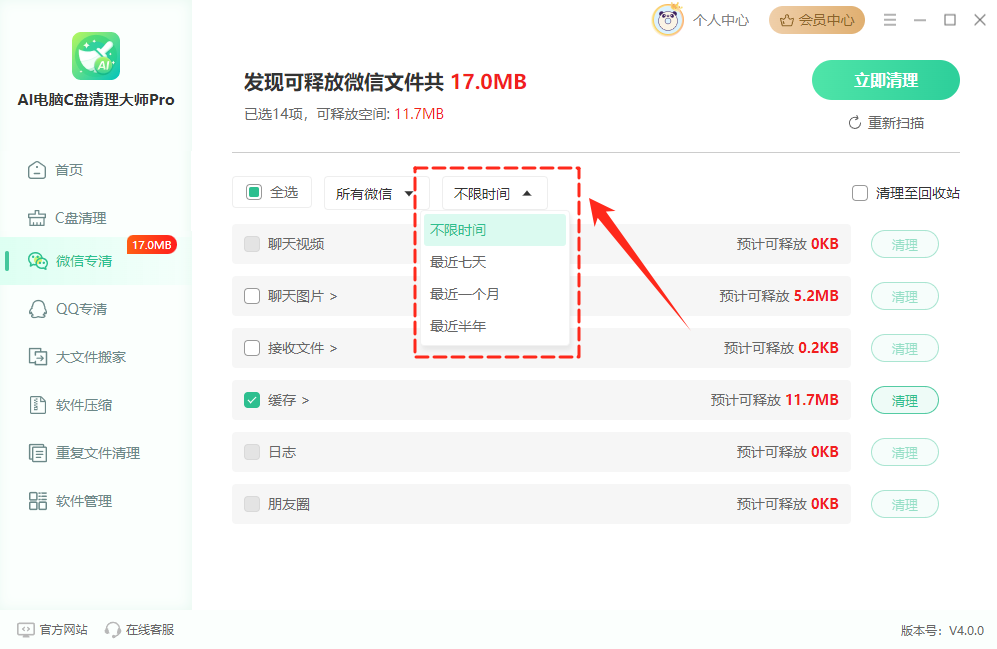
Task: Open the QQ专清 penguin icon
Action: tap(38, 309)
